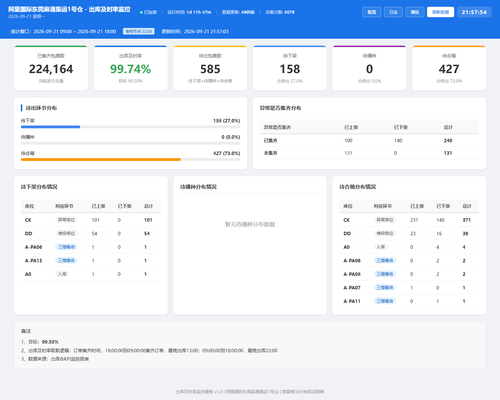Select the 158 待下架 card
The height and width of the screenshot is (400, 500).
click(290, 68)
